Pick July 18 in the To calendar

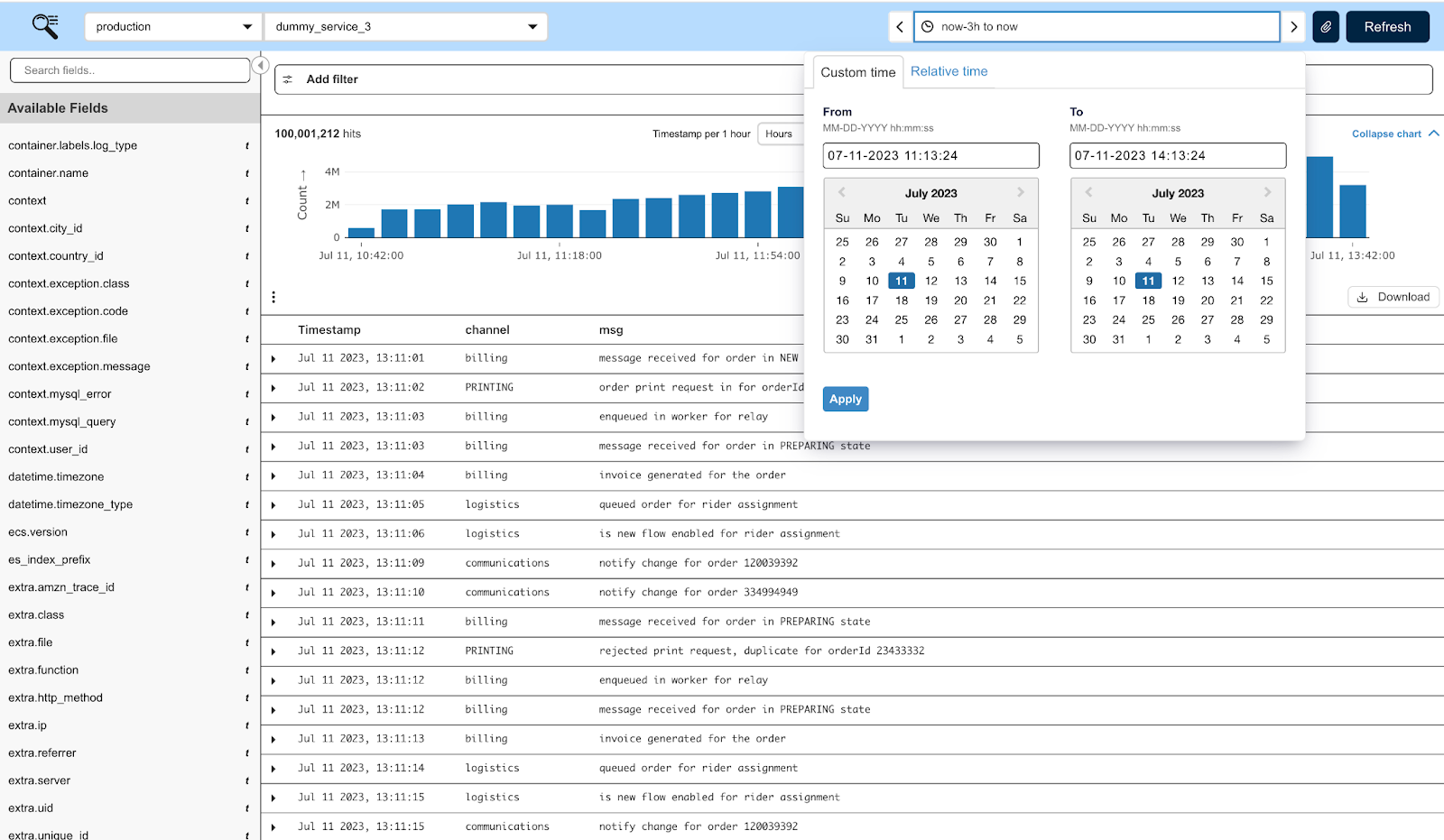[x=1148, y=300]
